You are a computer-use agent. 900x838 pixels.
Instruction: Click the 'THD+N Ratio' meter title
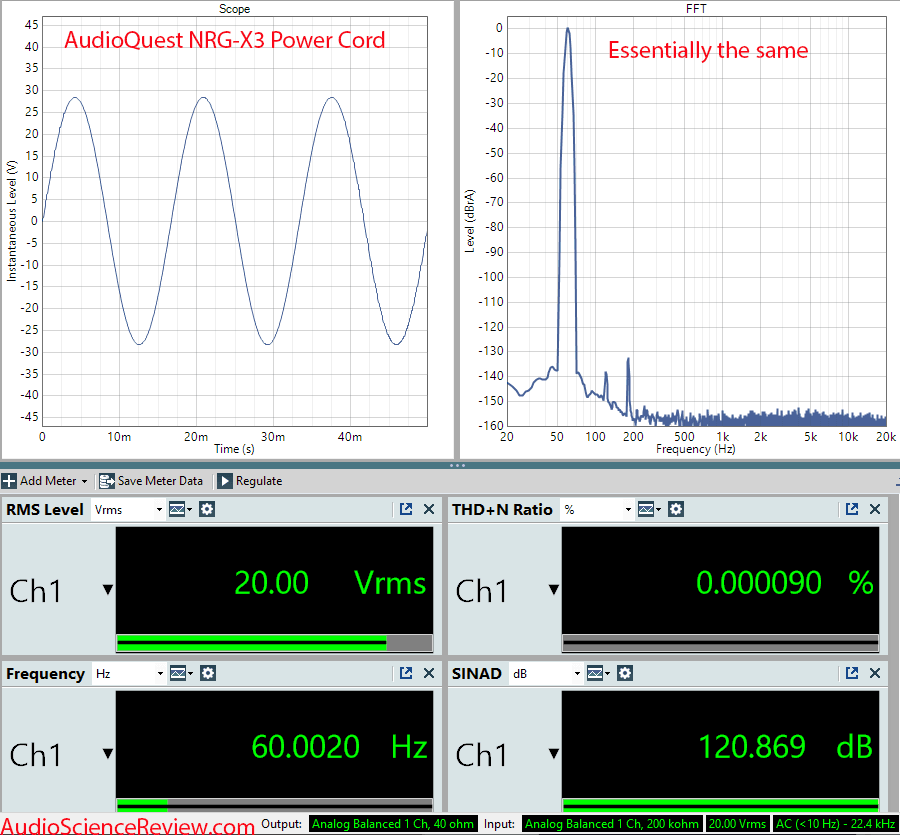pos(502,510)
